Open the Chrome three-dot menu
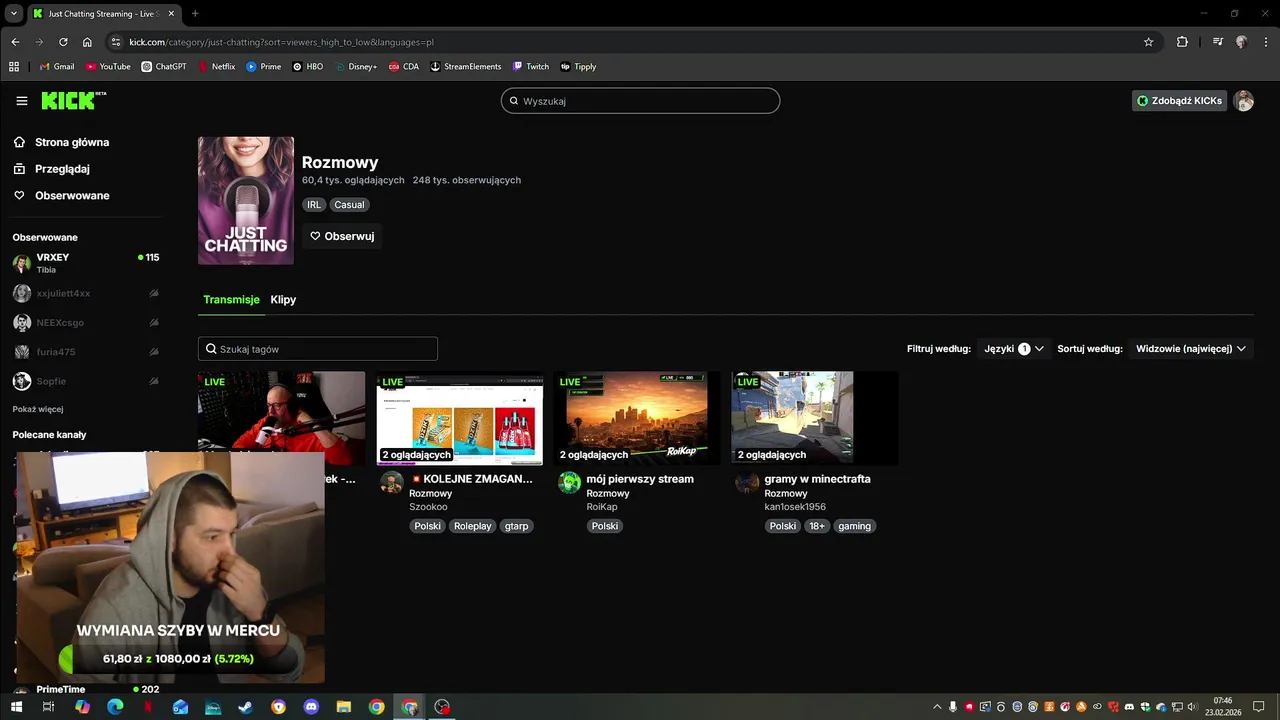Screen dimensions: 1280x720 [1264, 42]
